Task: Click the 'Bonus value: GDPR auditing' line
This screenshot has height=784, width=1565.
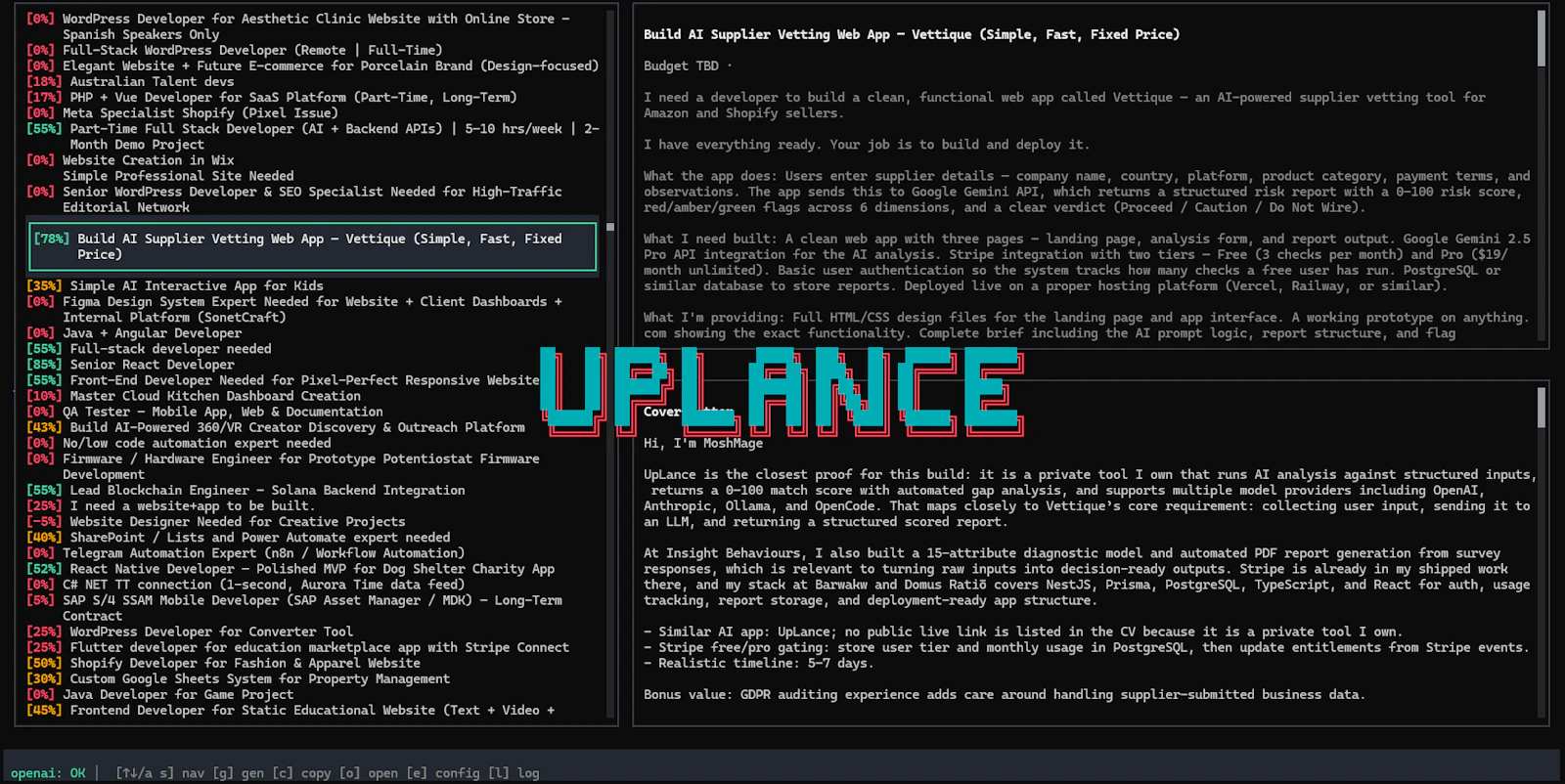Action: coord(1004,694)
